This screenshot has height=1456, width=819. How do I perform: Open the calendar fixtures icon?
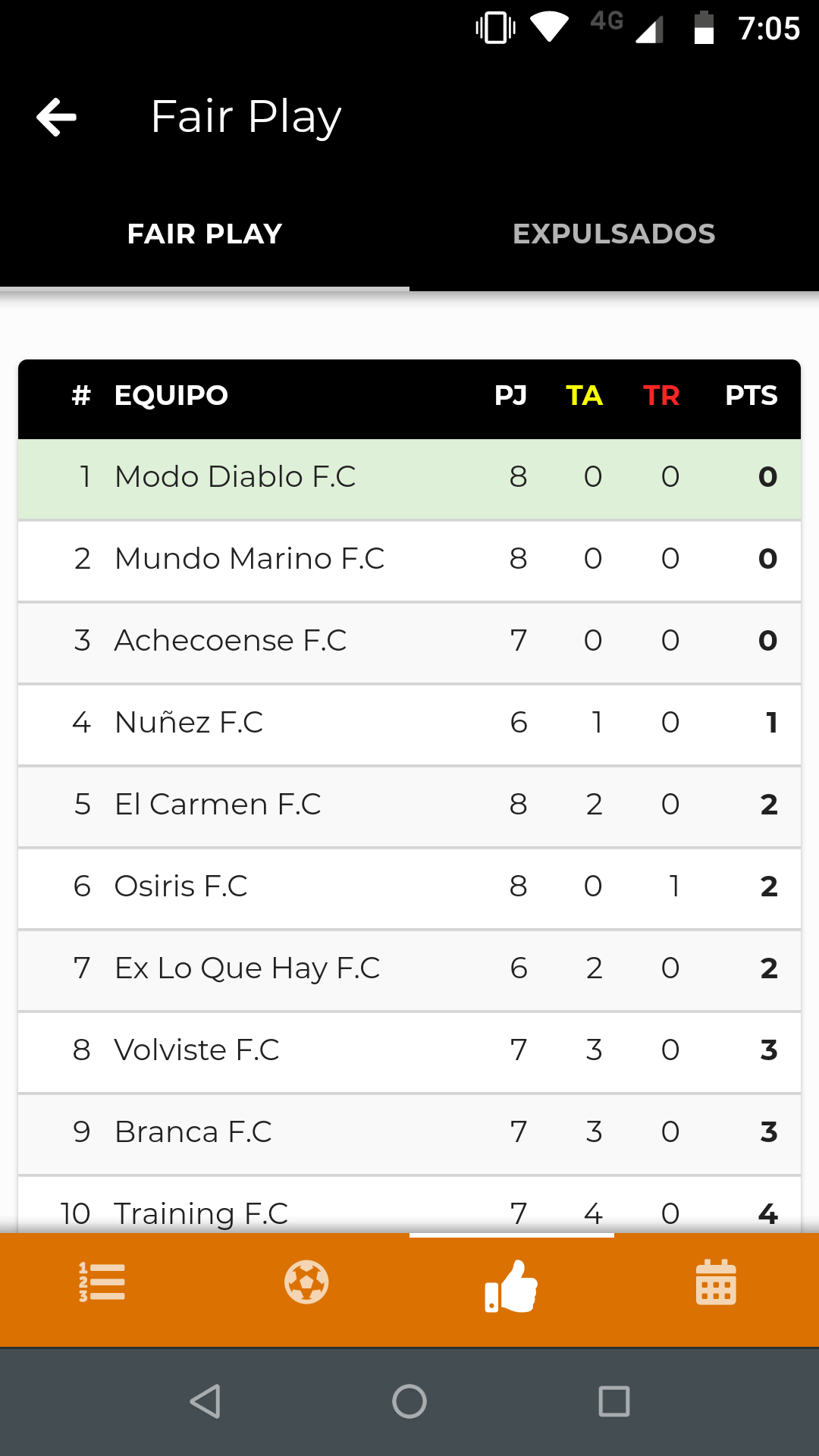pos(716,1282)
